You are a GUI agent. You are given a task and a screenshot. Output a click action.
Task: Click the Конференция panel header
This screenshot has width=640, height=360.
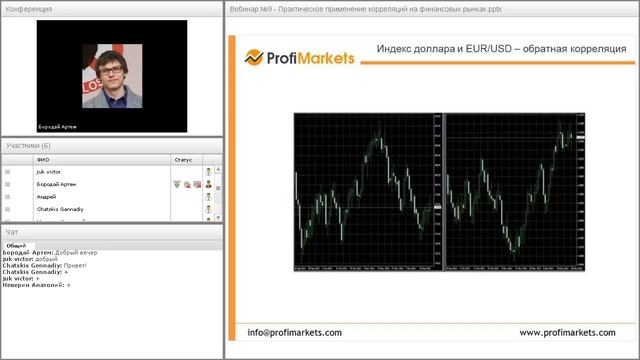point(112,9)
